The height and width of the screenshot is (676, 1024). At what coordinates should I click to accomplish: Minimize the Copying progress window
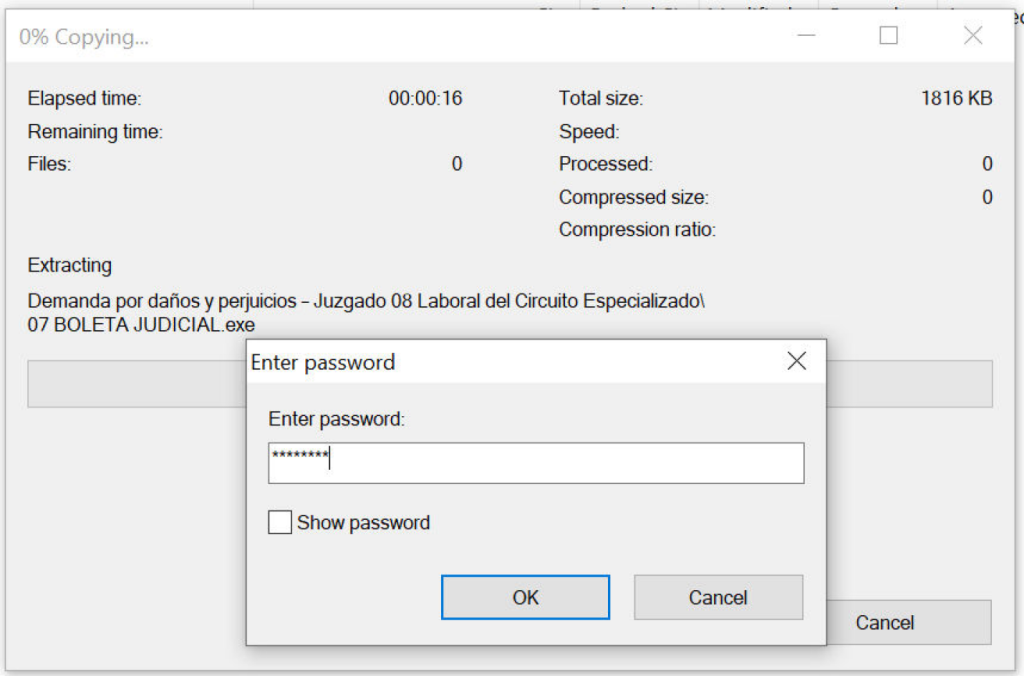[x=807, y=36]
